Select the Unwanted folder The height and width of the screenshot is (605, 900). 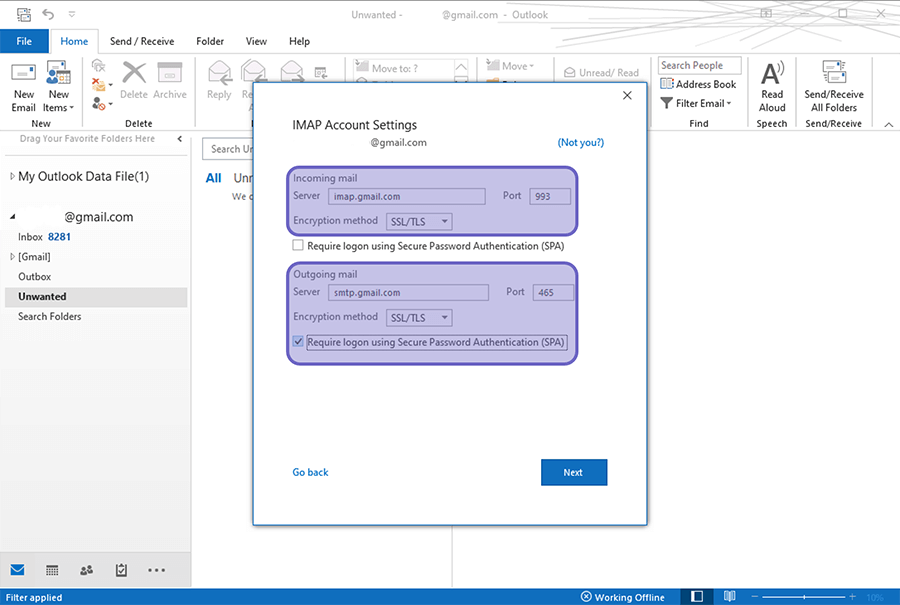(96, 297)
